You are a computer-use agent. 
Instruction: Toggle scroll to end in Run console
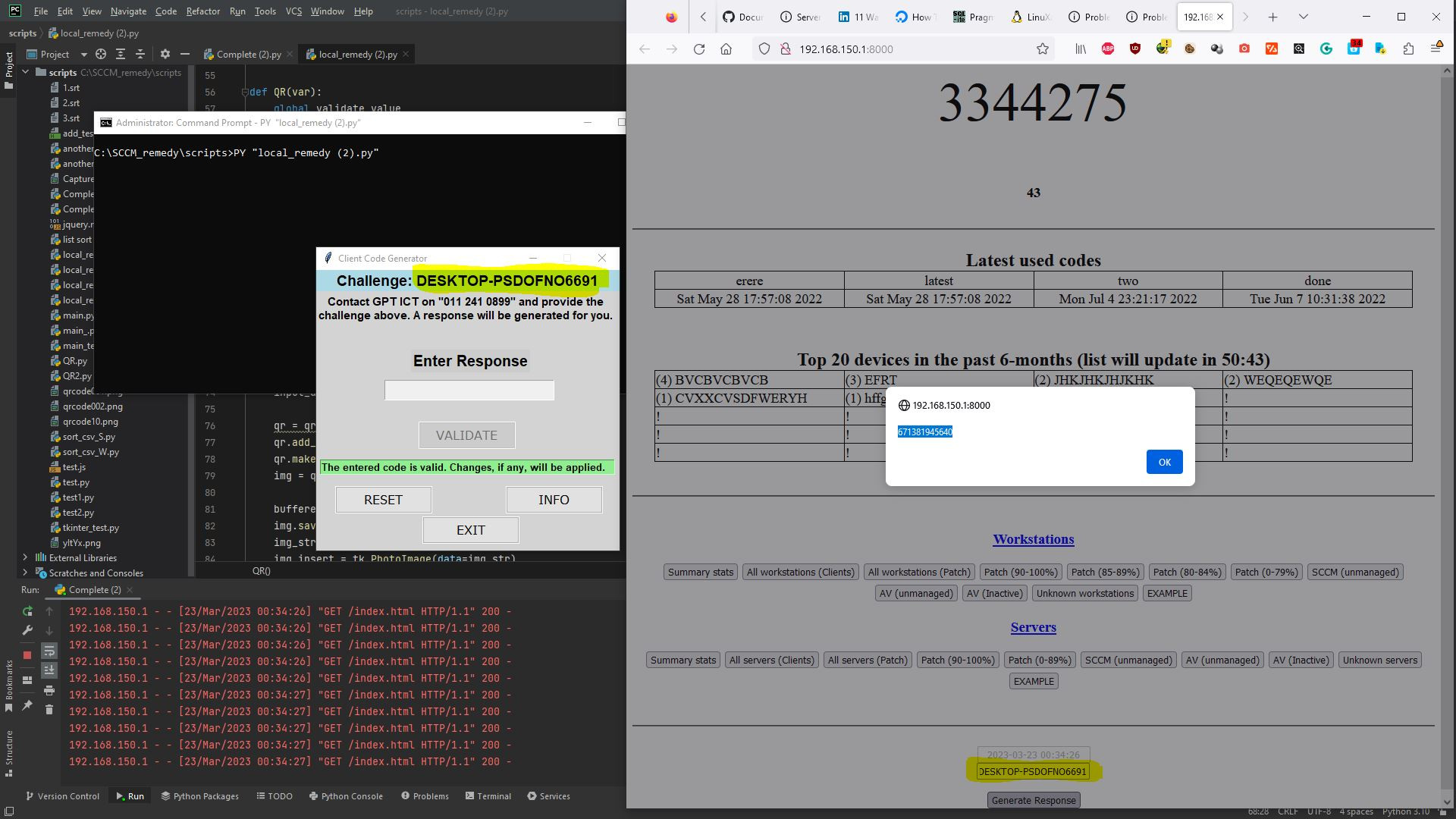(x=49, y=670)
